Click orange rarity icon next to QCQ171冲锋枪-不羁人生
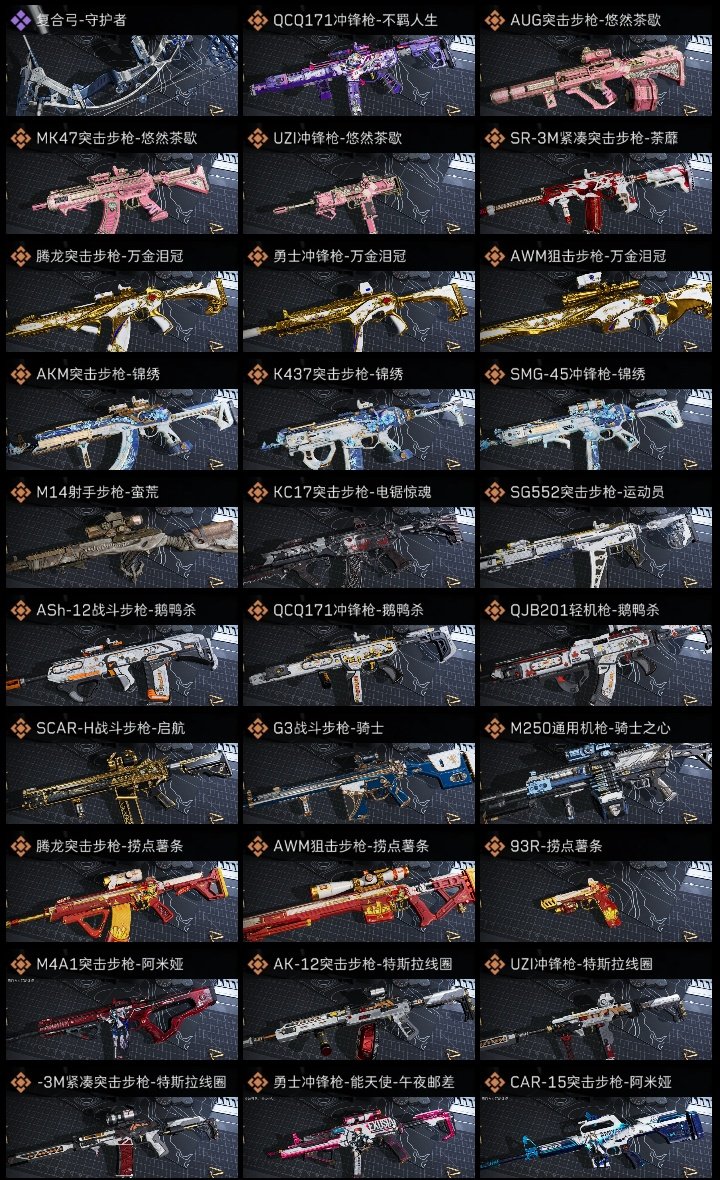Image resolution: width=720 pixels, height=1180 pixels. [x=257, y=20]
